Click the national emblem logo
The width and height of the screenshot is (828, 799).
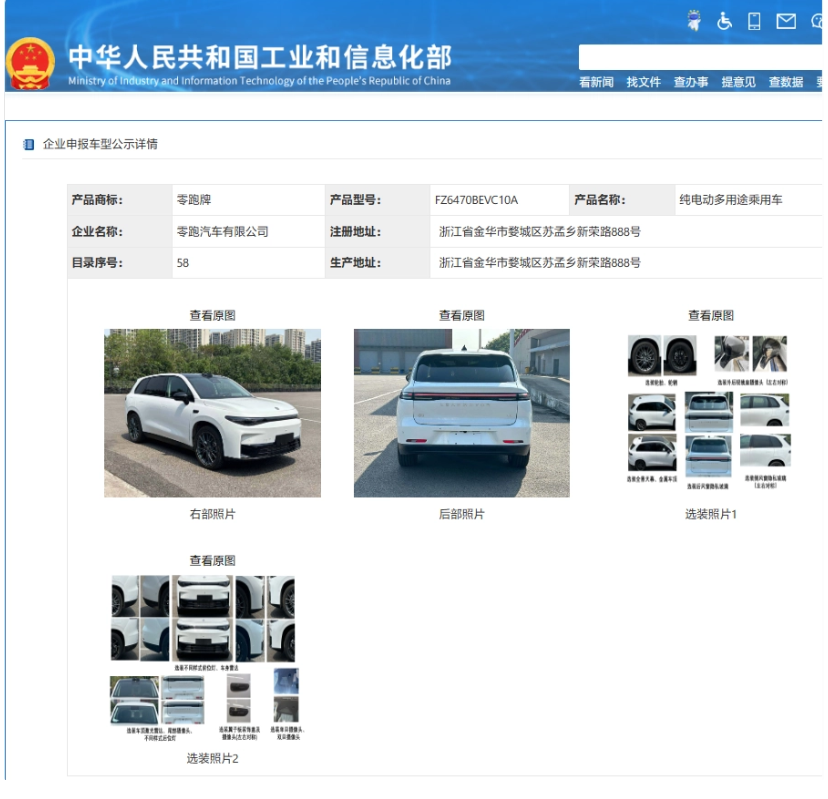pos(30,63)
